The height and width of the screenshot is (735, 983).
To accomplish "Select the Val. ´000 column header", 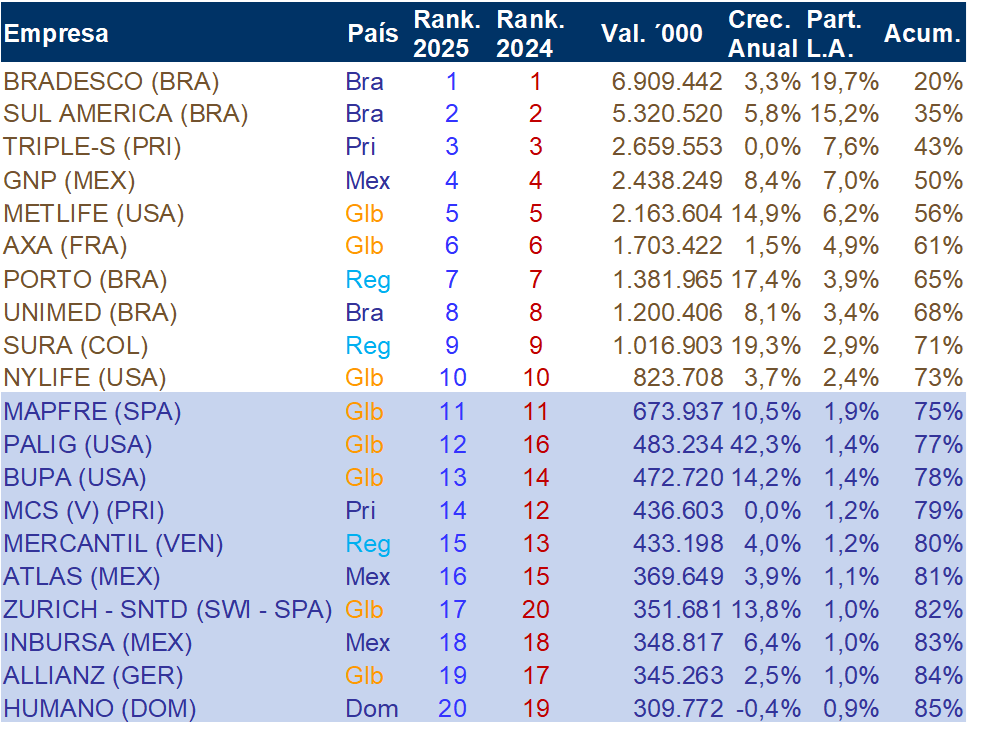I will pyautogui.click(x=652, y=33).
